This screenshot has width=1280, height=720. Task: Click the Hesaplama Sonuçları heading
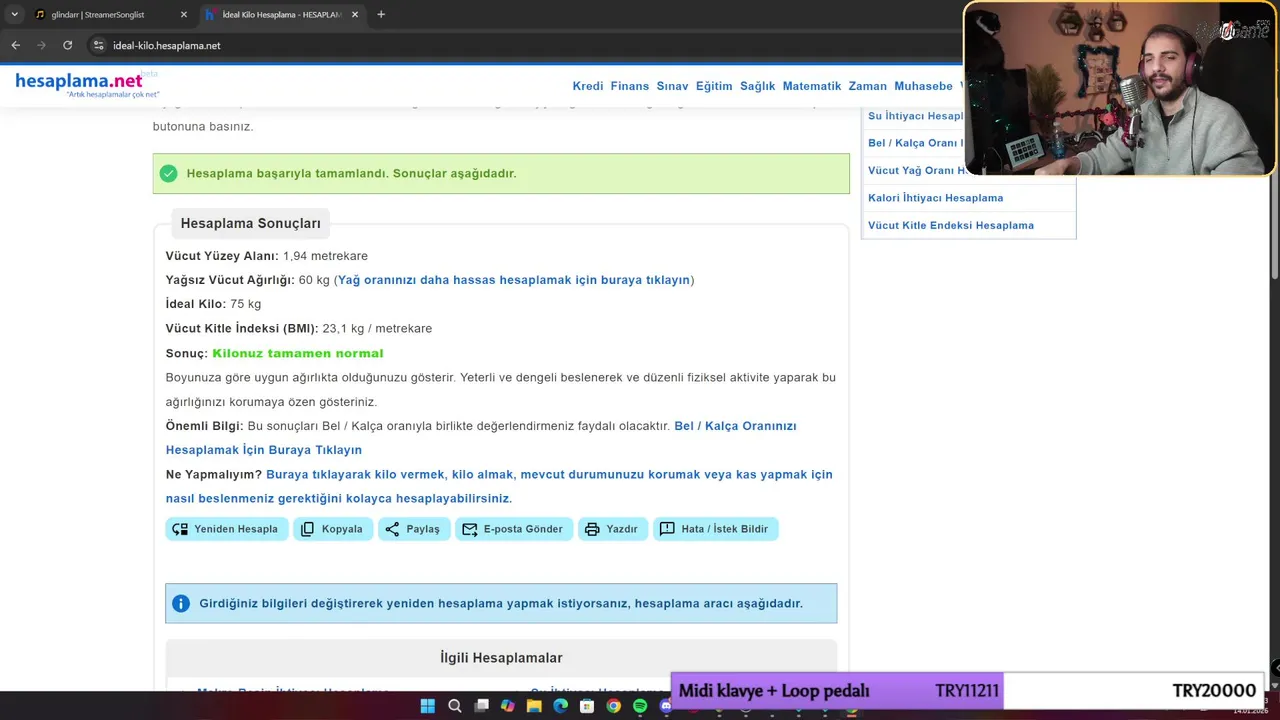click(x=251, y=223)
